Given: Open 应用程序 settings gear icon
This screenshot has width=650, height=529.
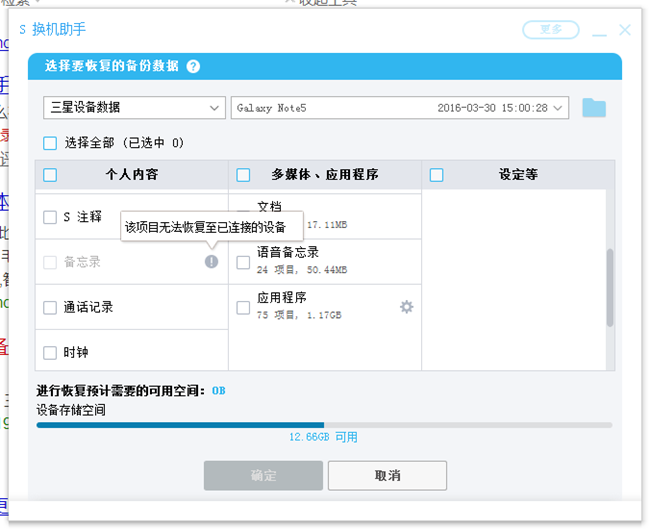Looking at the screenshot, I should (x=406, y=307).
